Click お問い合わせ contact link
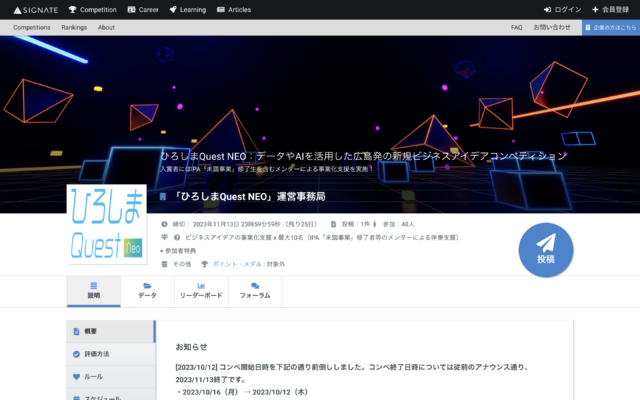The width and height of the screenshot is (640, 400). 552,27
